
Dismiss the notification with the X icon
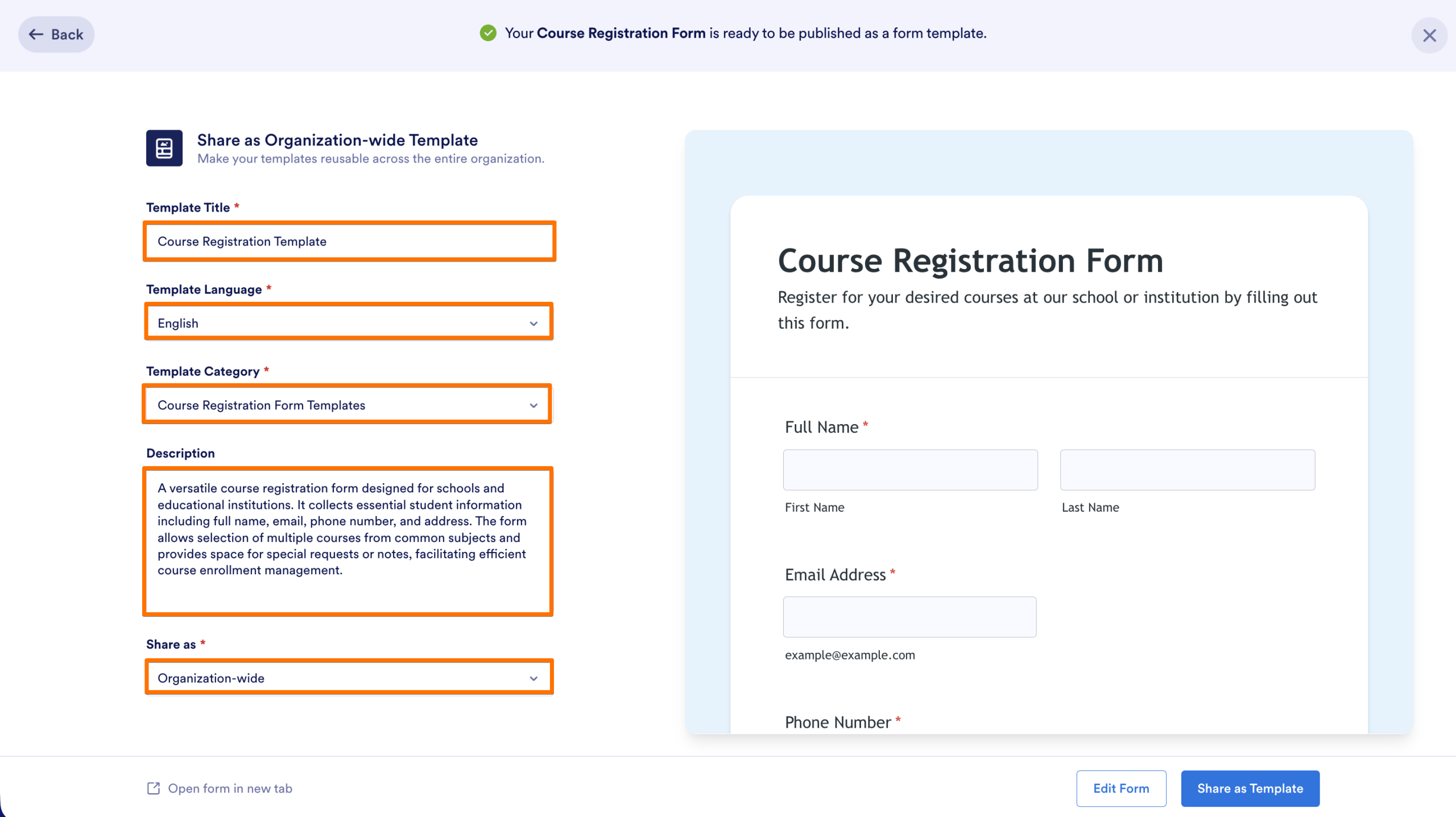point(1429,35)
